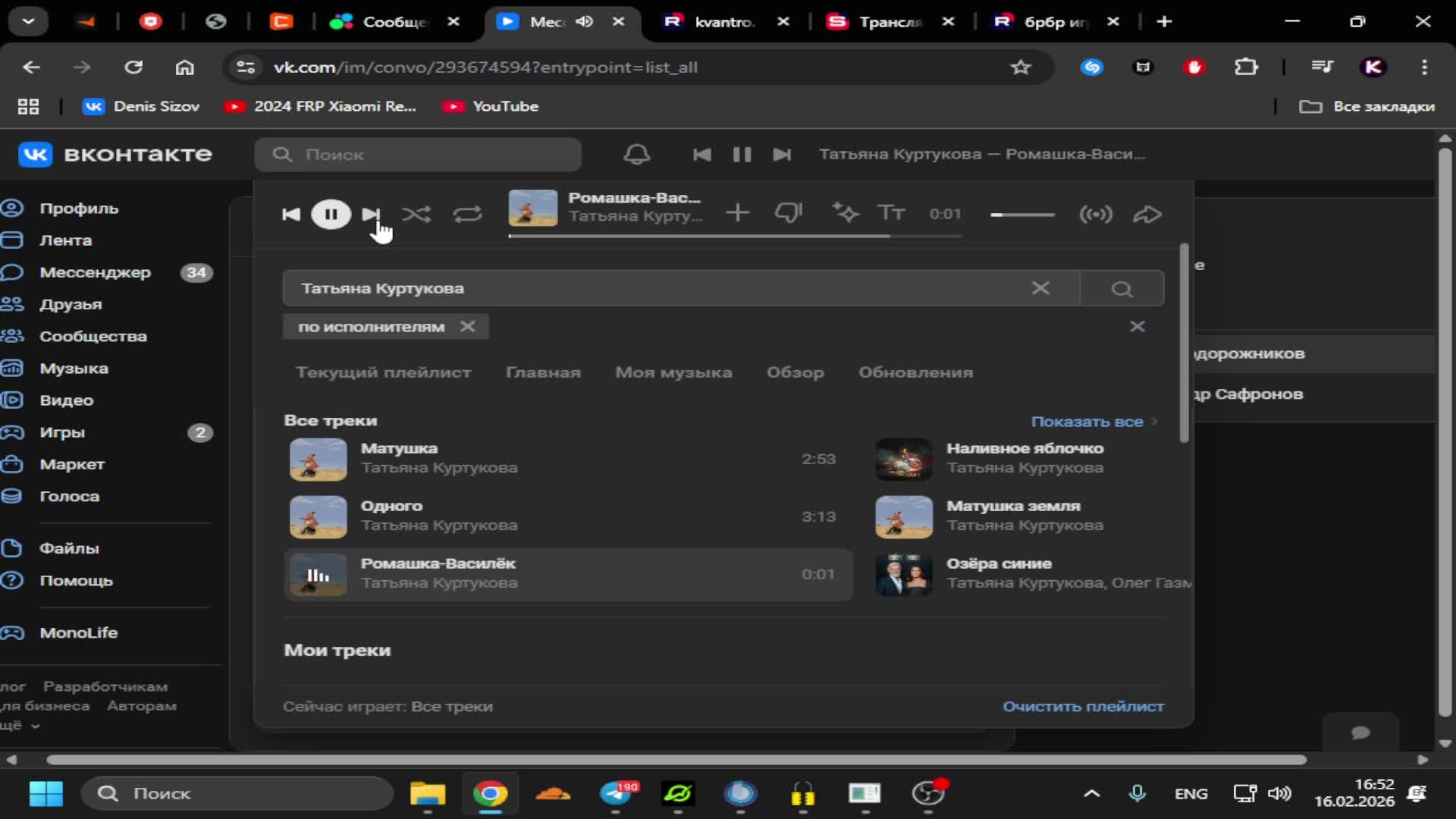Screen dimensions: 1456x819
Task: Remove the по исполнителям filter chip
Action: (467, 326)
